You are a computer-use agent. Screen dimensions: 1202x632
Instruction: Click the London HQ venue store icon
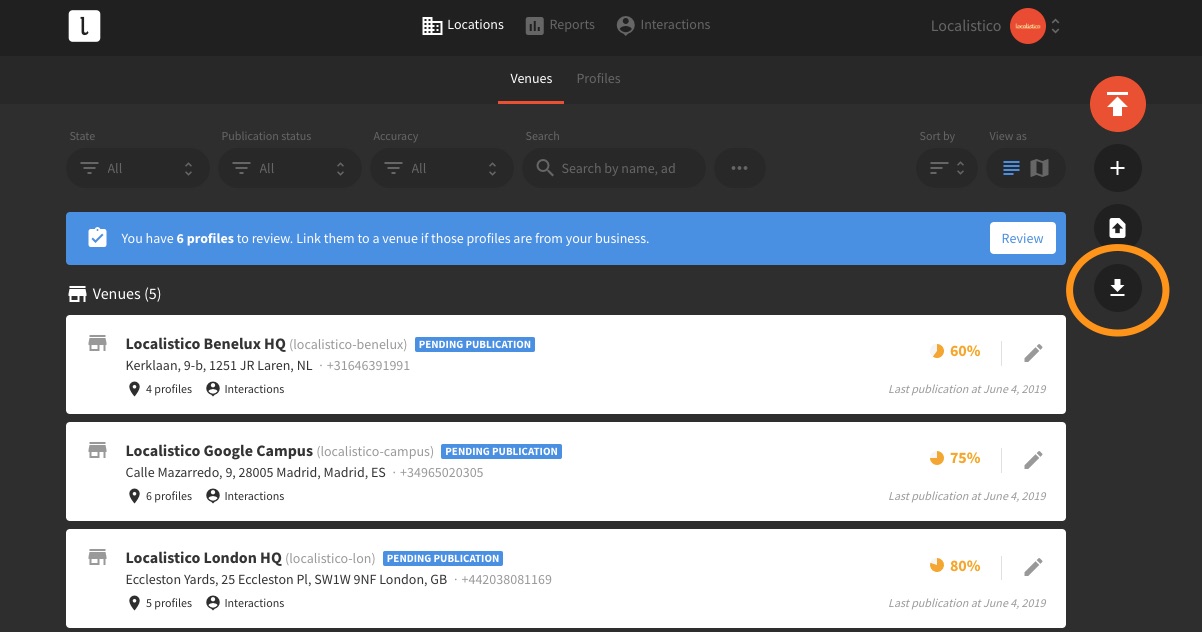(x=97, y=558)
